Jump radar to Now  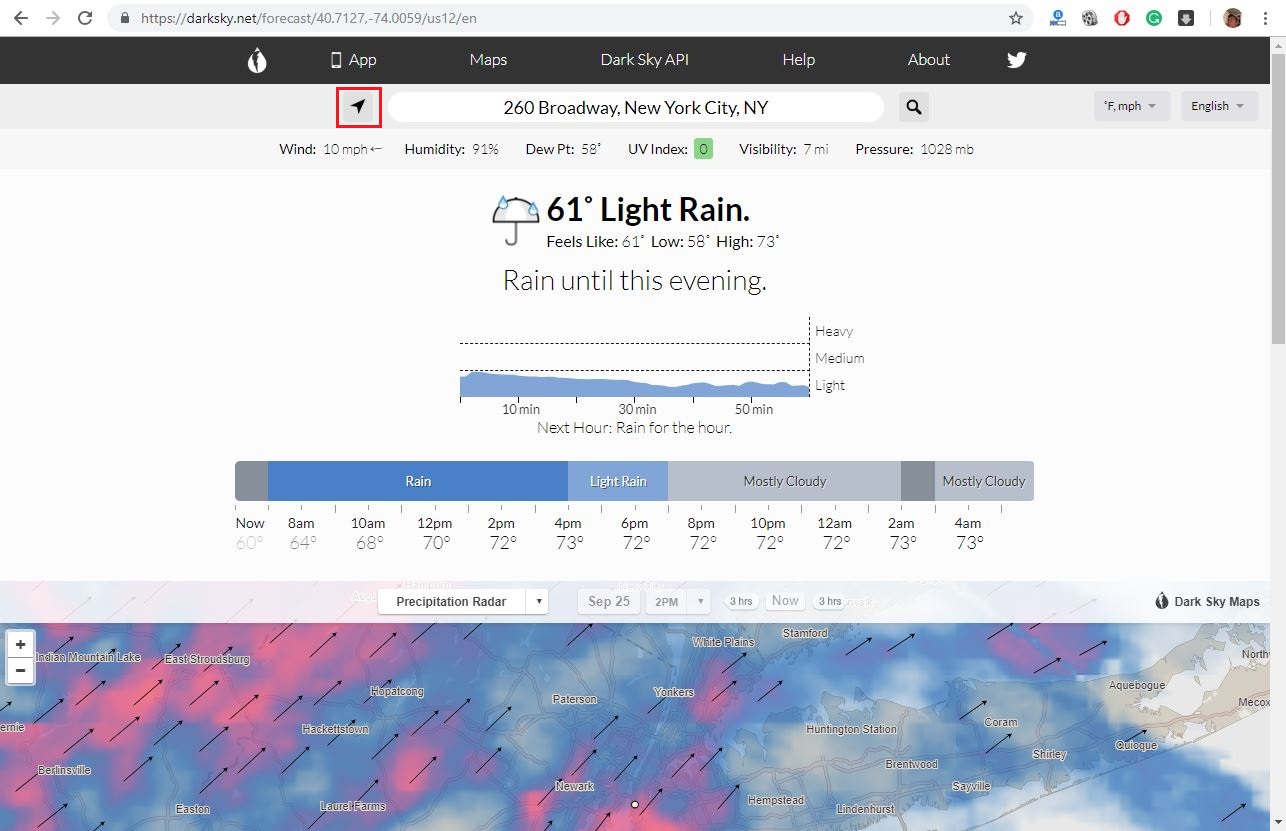pos(785,601)
